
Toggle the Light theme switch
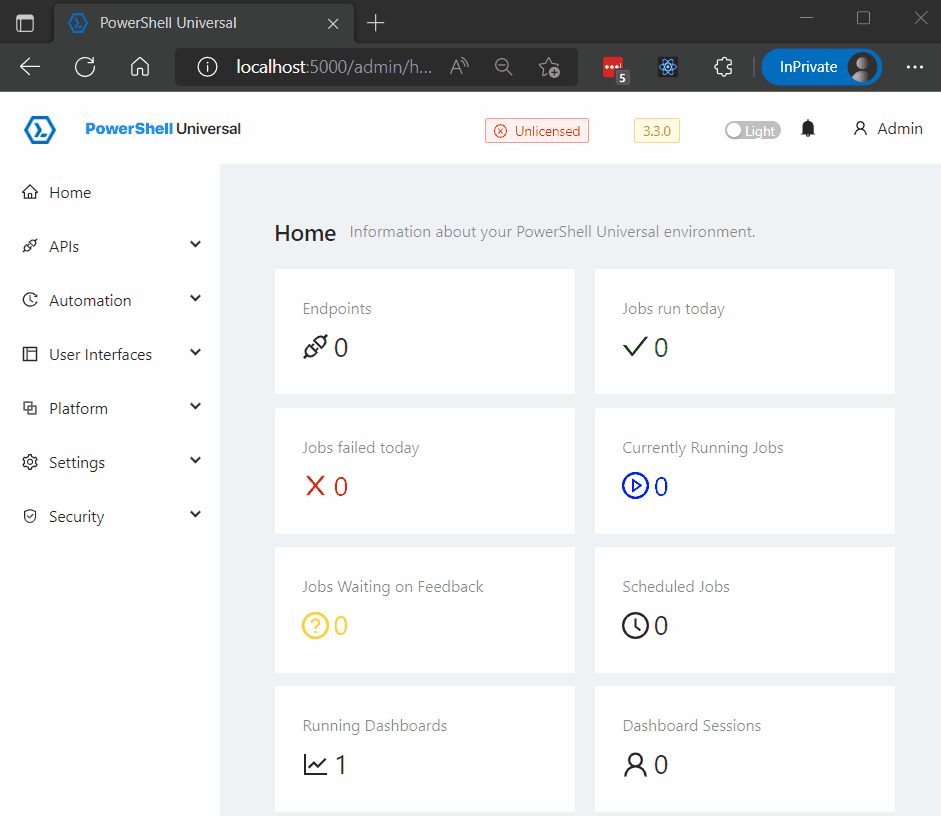[752, 130]
